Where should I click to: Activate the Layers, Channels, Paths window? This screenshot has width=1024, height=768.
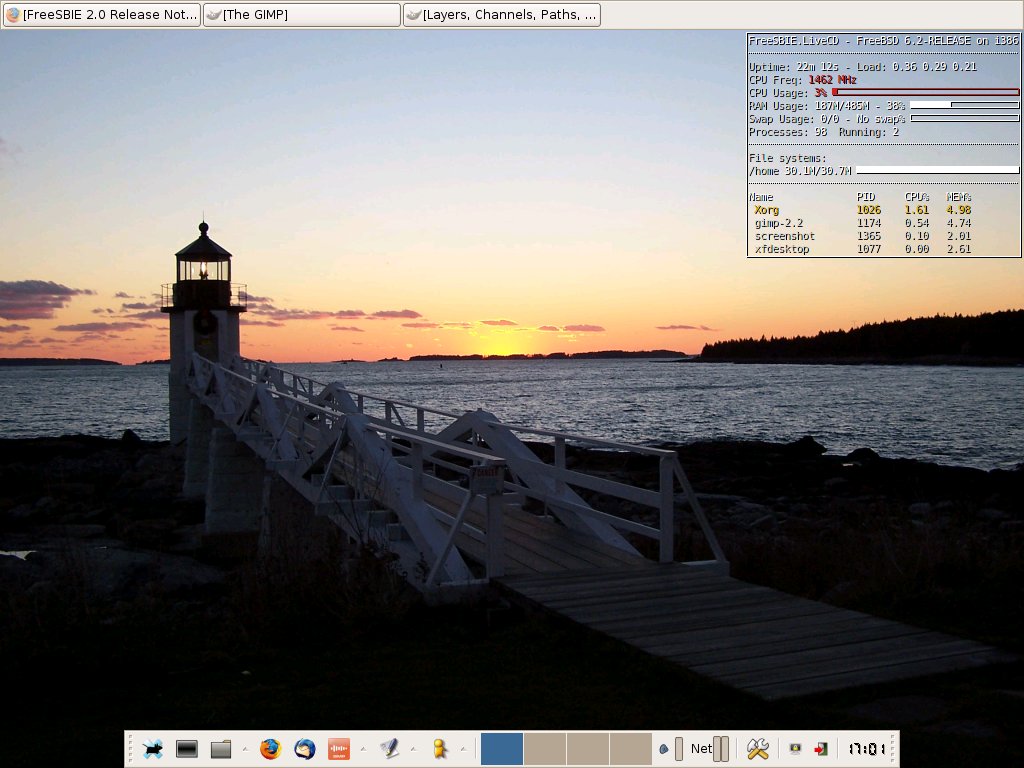pyautogui.click(x=502, y=15)
